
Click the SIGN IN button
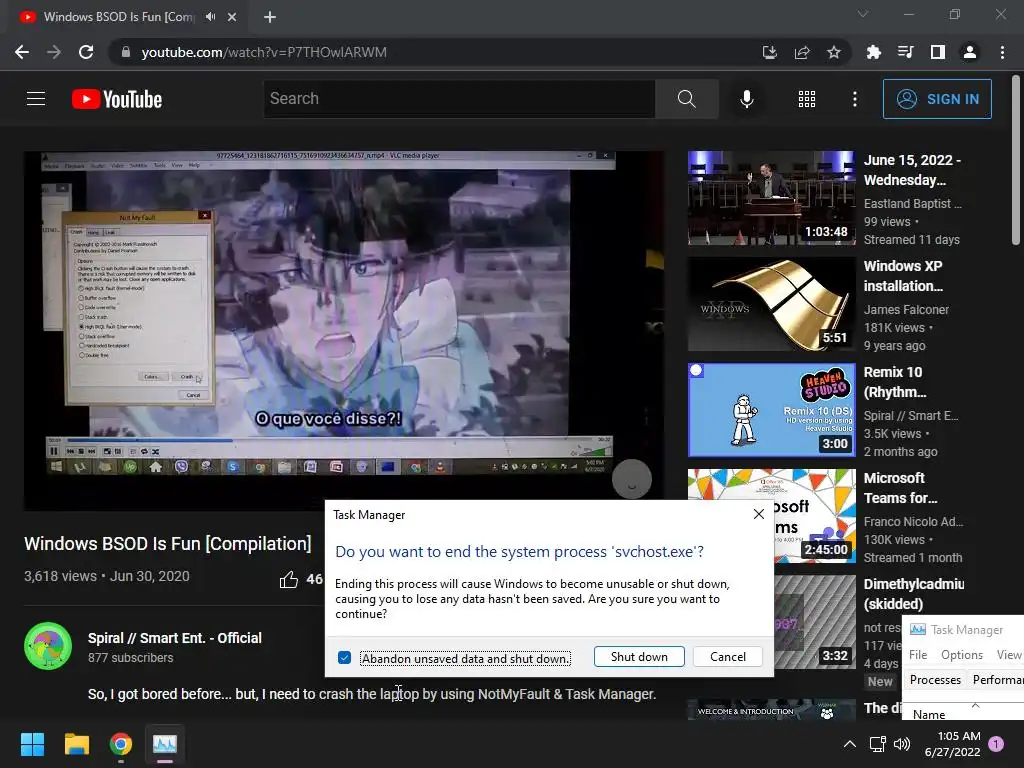937,99
